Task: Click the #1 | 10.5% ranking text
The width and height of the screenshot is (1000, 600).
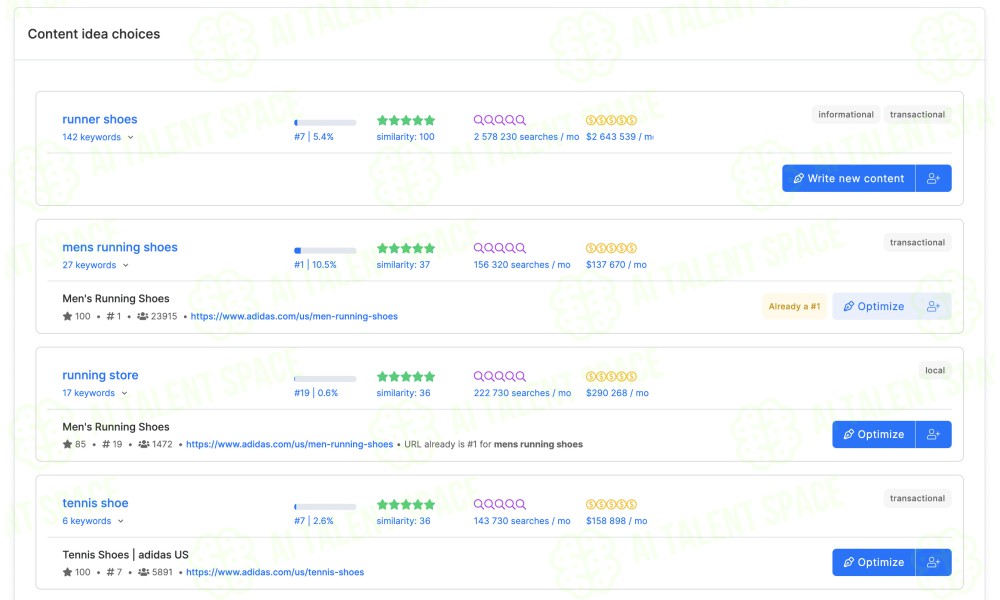Action: pos(315,265)
